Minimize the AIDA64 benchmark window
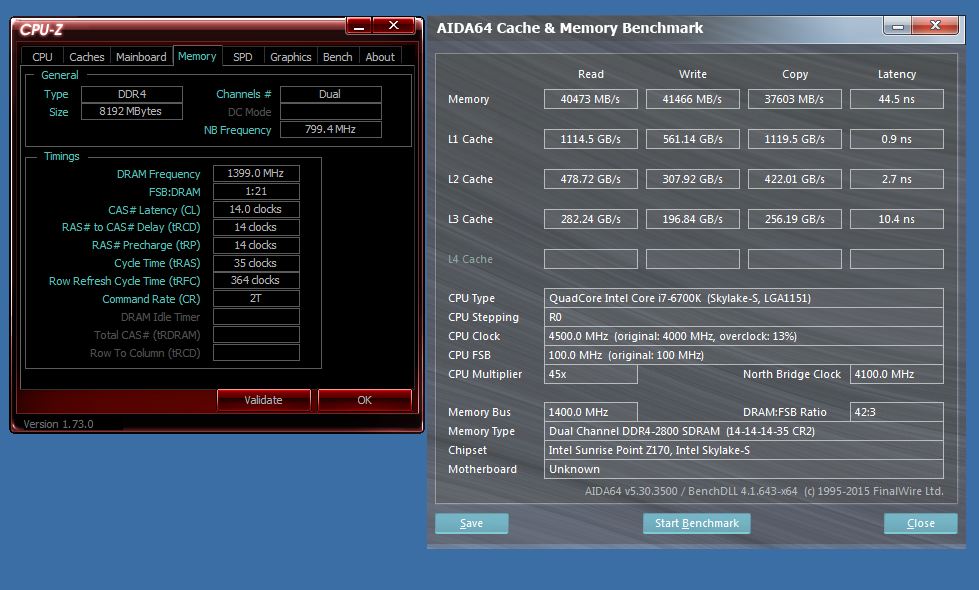 point(898,26)
